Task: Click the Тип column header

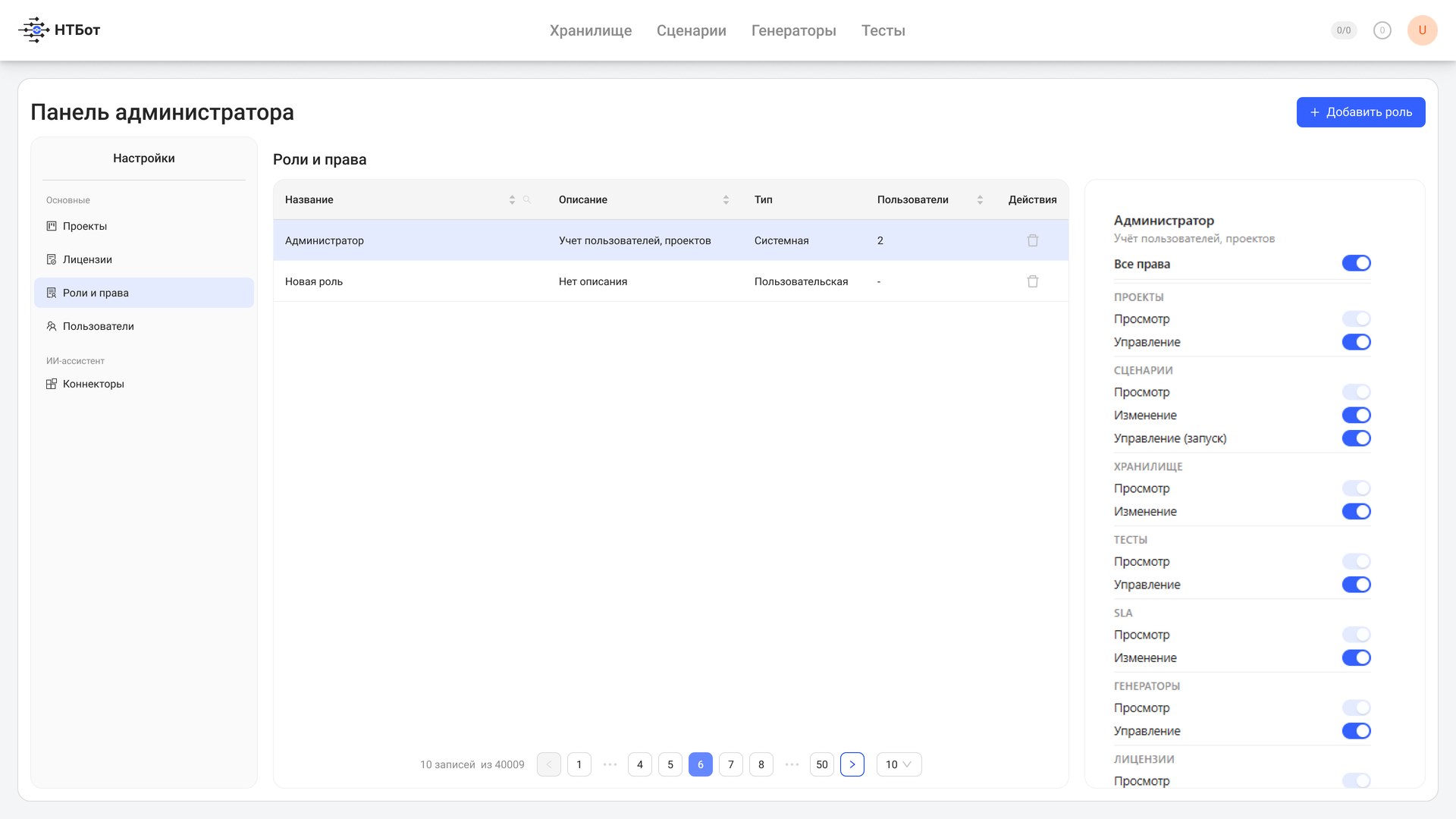Action: click(x=764, y=199)
